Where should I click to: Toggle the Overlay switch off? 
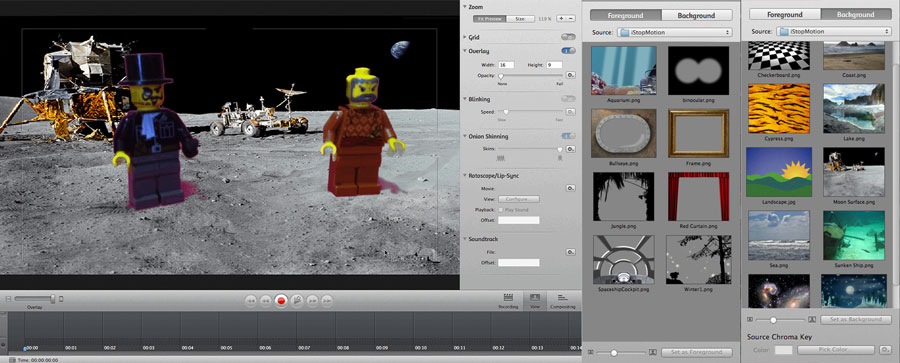568,51
